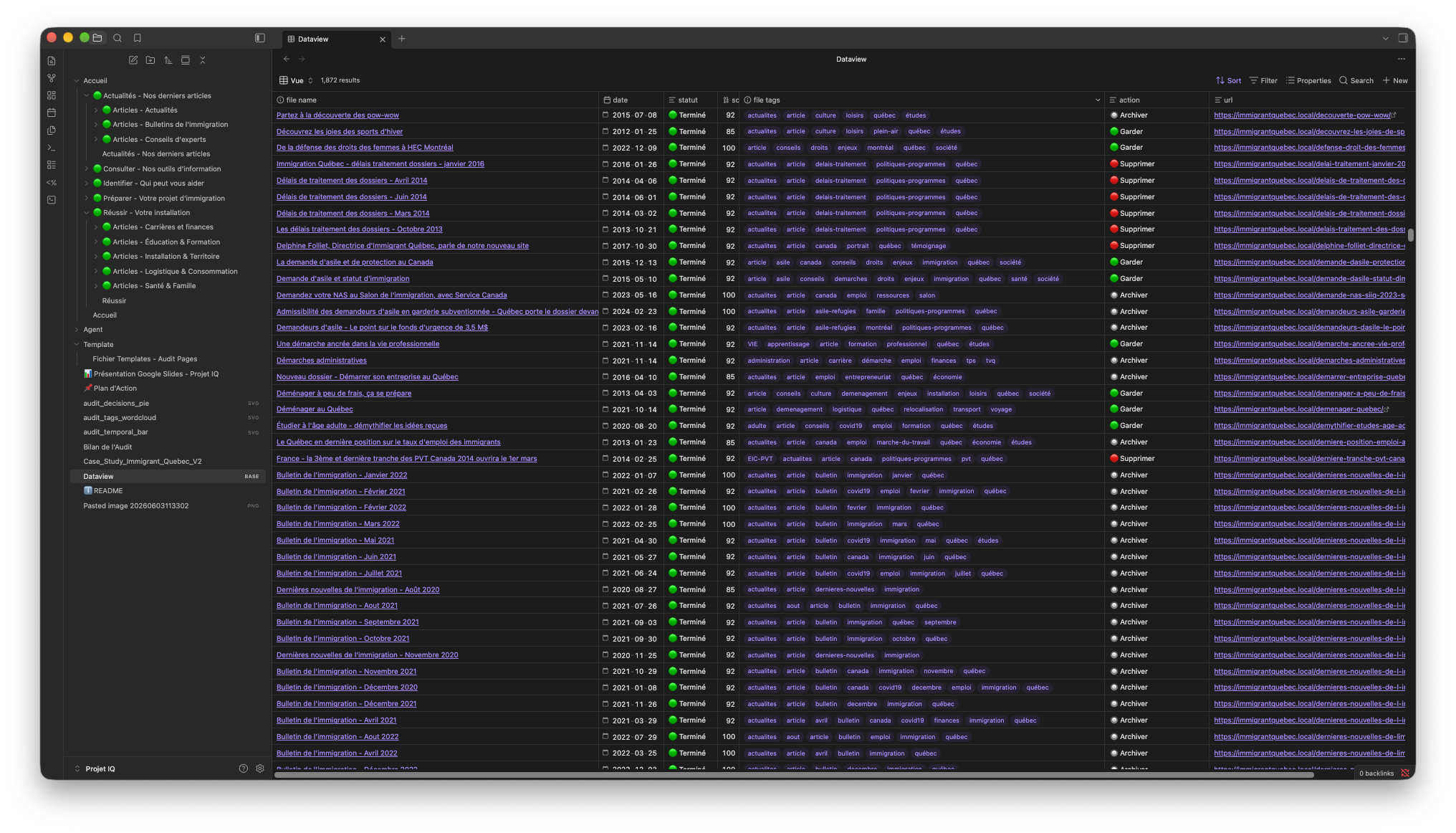Screen dimensions: 1456x833
Task: Open the Vue view selector dropdown
Action: 297,80
